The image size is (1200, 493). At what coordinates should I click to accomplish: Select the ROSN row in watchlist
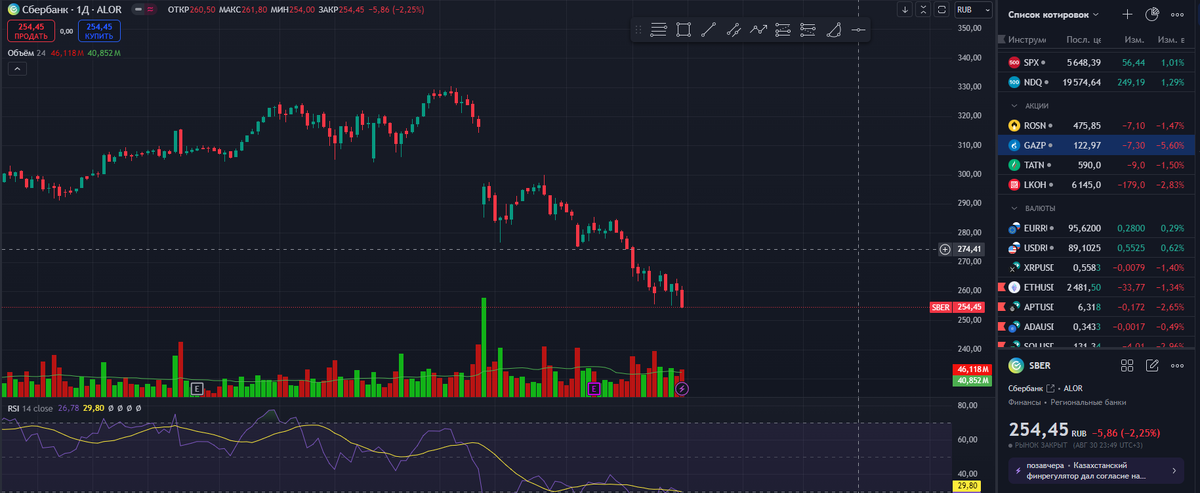click(1097, 125)
